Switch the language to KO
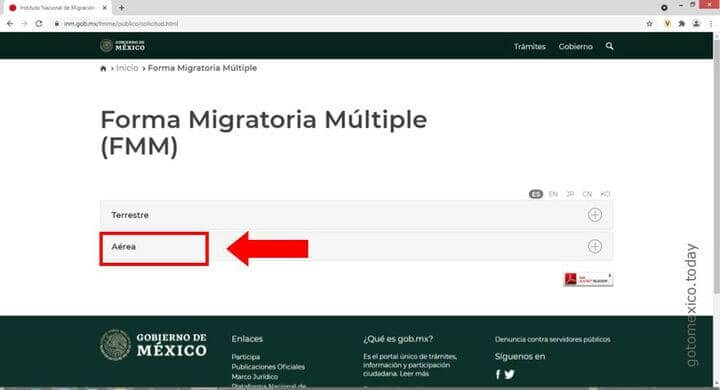The width and height of the screenshot is (720, 390). 605,194
